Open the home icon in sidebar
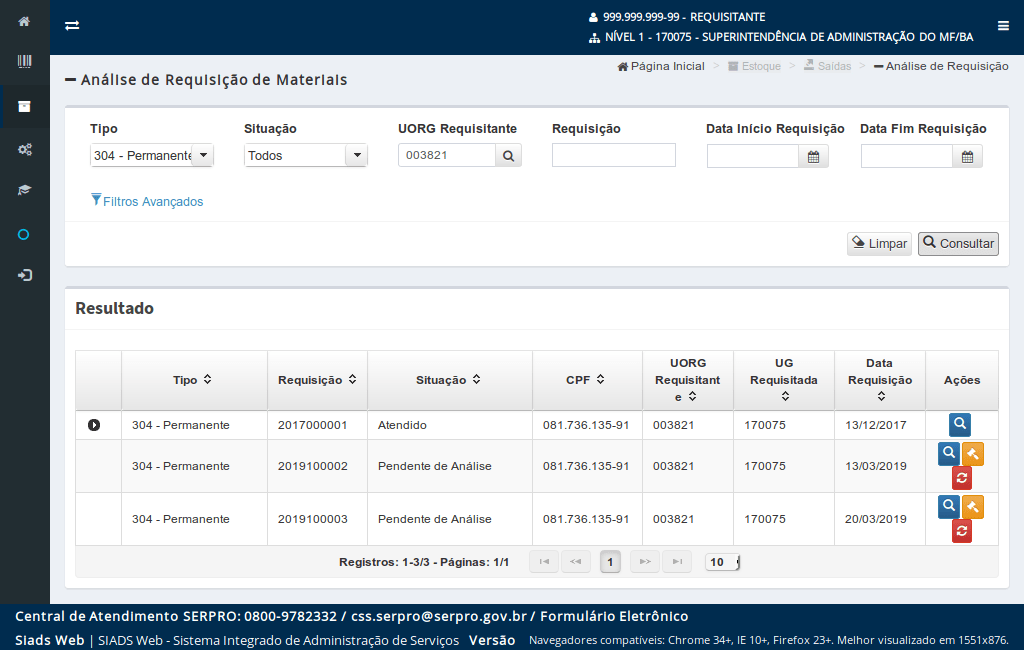The image size is (1024, 650). pos(24,22)
